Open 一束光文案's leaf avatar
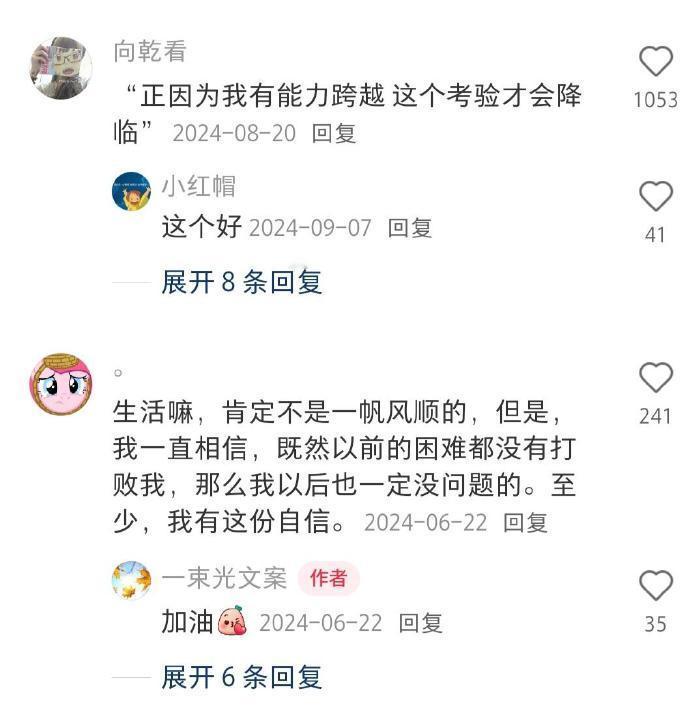 tap(131, 580)
